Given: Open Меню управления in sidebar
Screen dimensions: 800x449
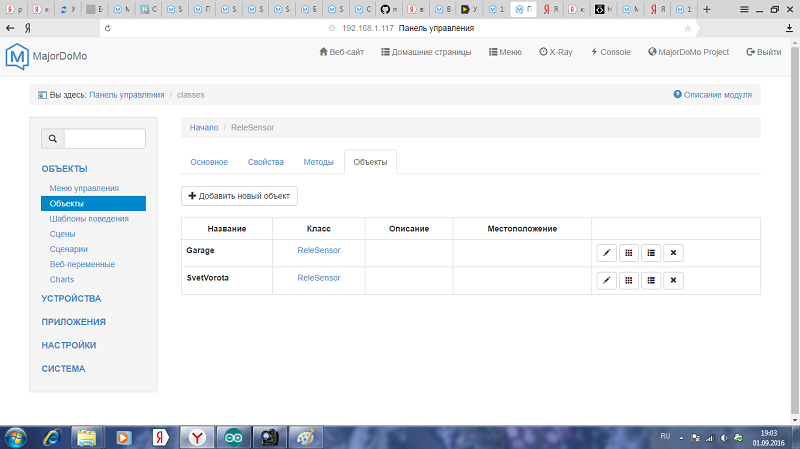Looking at the screenshot, I should (x=84, y=188).
